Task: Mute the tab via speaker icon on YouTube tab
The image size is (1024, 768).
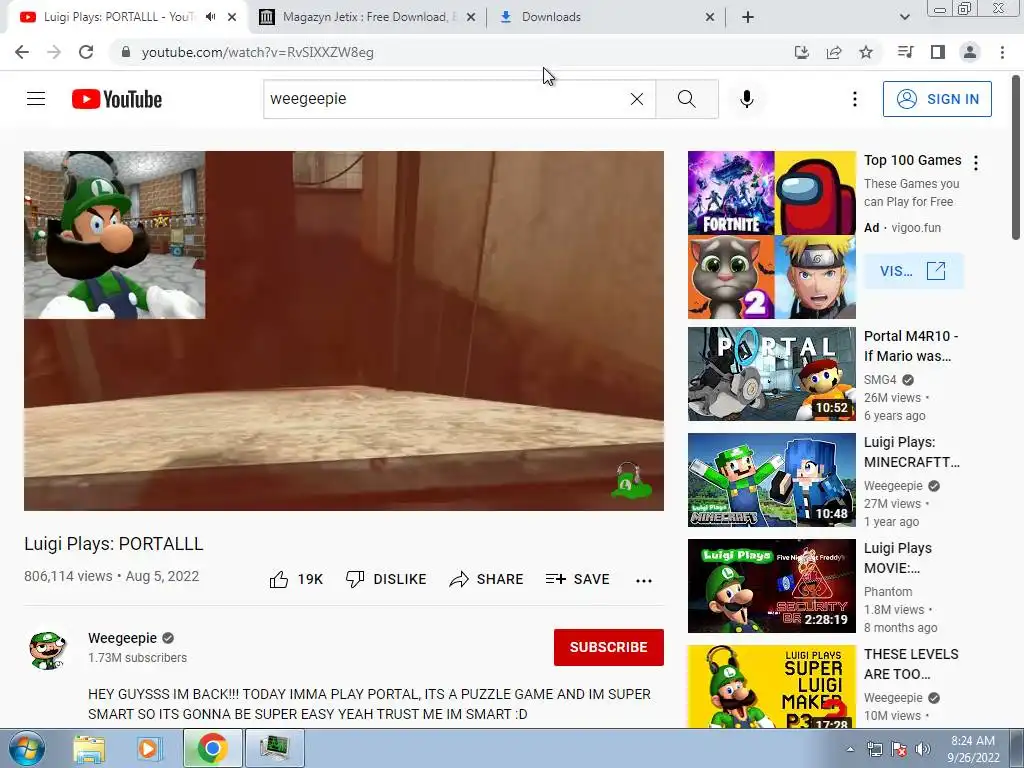Action: coord(210,17)
